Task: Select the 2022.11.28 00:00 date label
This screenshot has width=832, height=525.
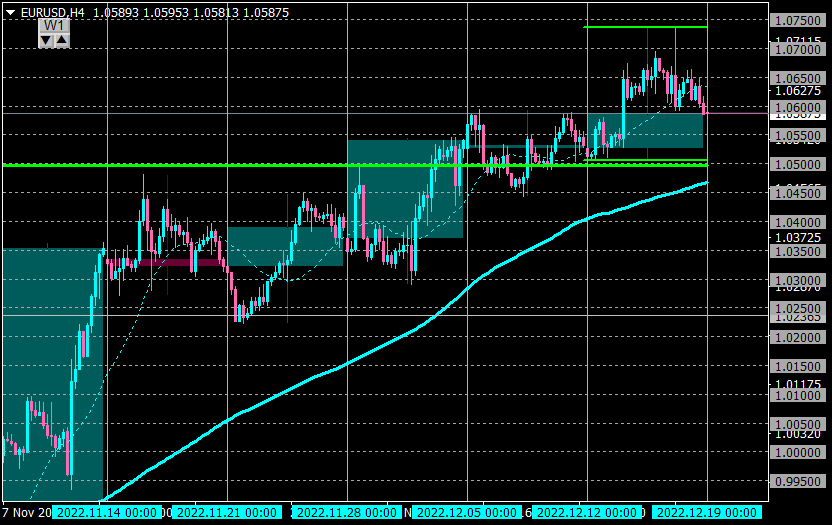Action: tap(347, 513)
